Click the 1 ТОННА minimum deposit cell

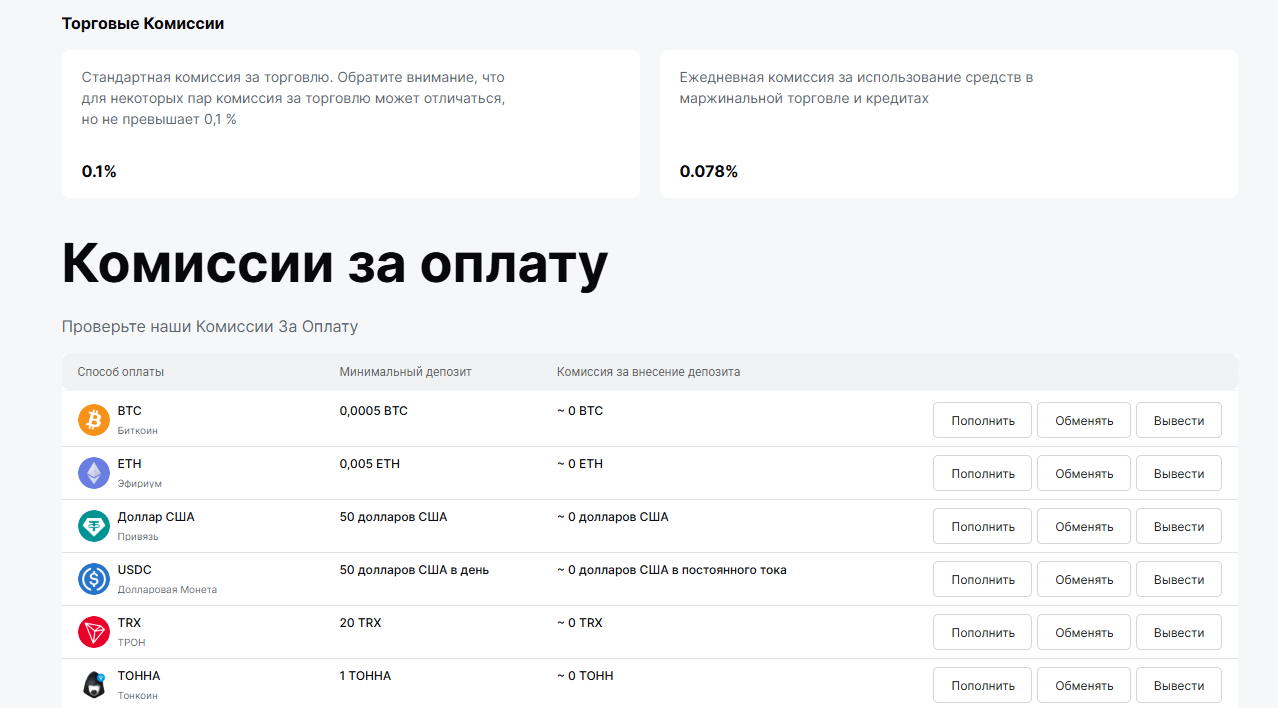pos(365,676)
